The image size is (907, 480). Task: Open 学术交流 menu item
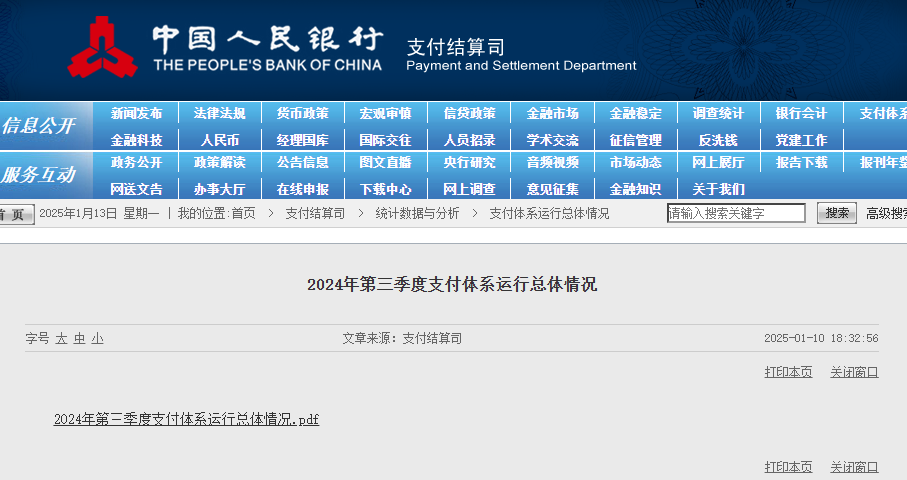coord(552,140)
